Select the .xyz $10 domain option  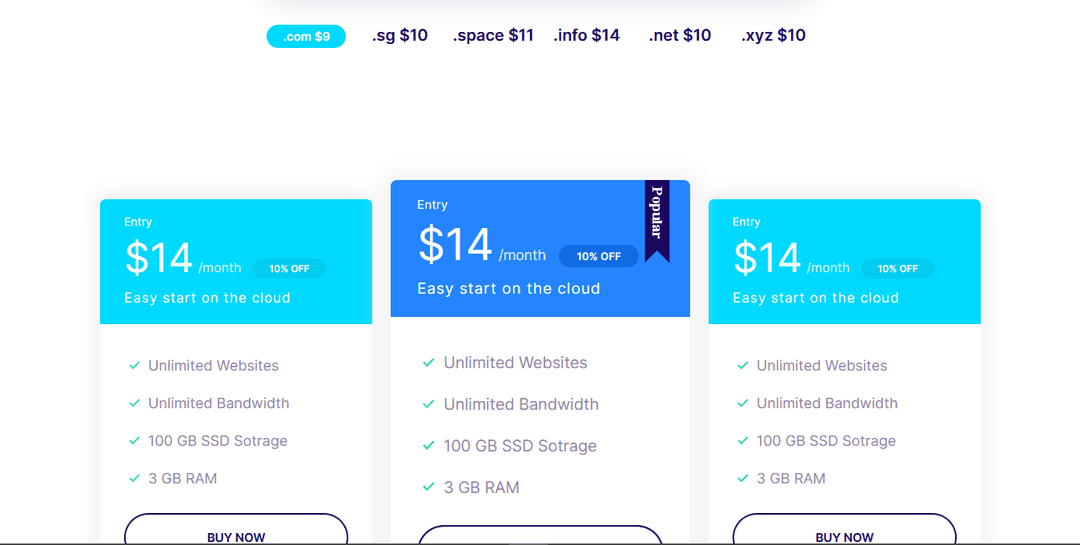(x=773, y=35)
